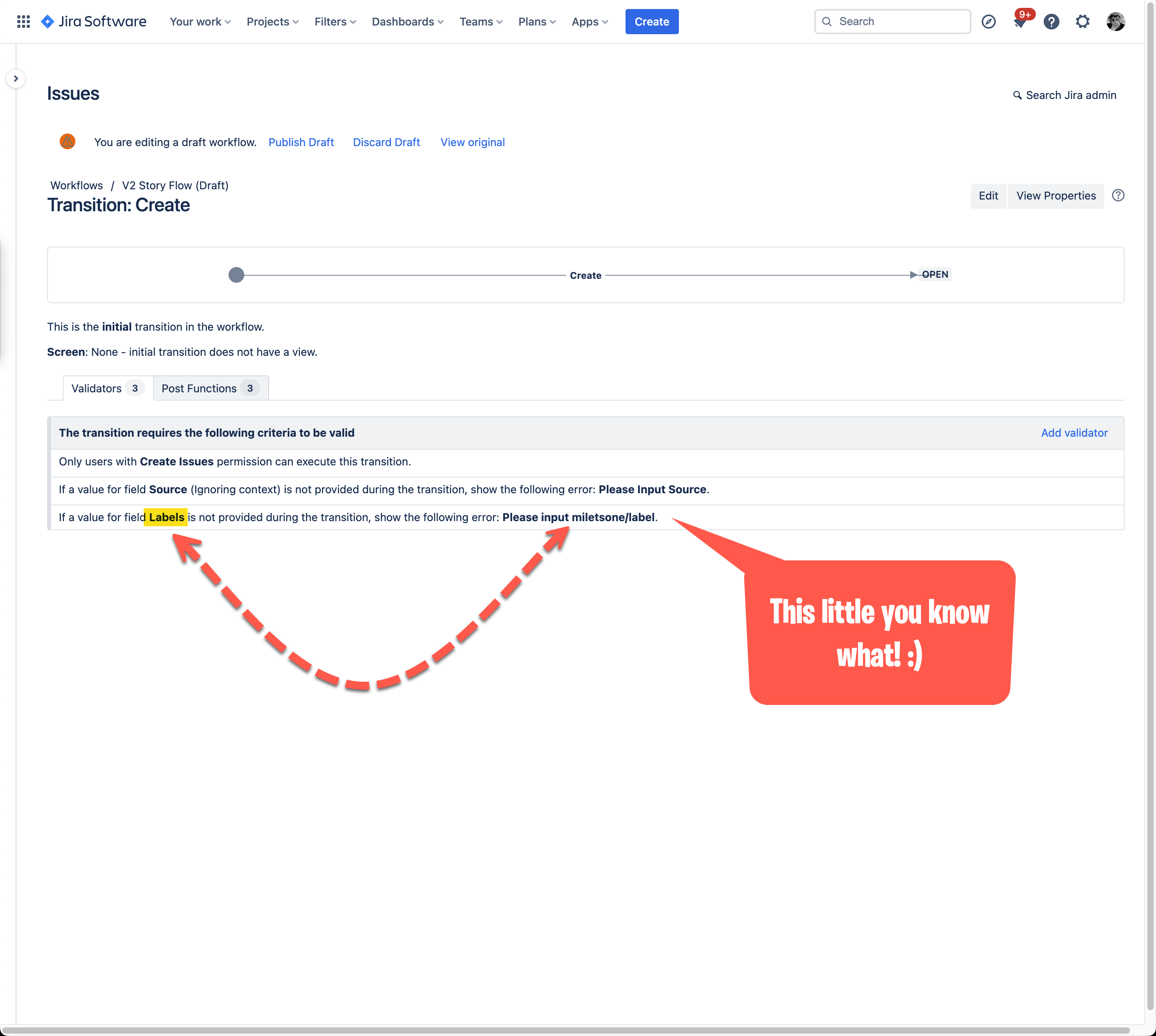Click the Publish Draft link

301,142
